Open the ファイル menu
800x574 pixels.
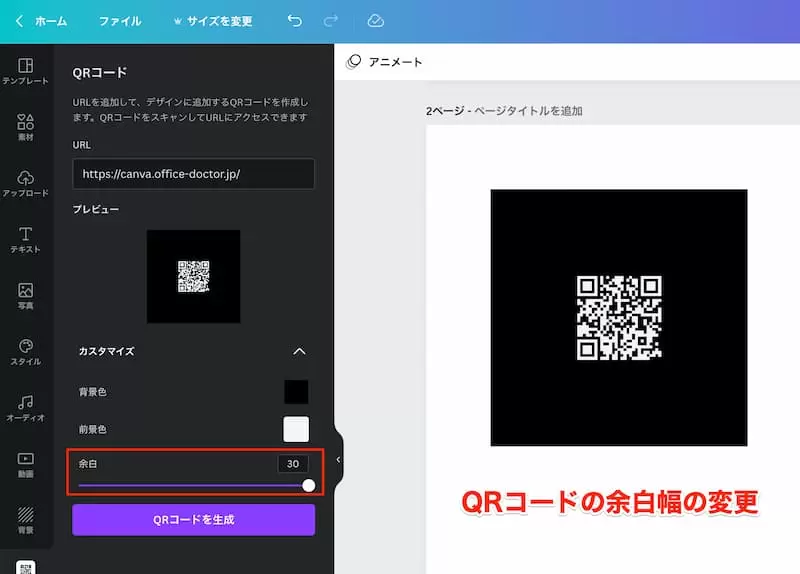(x=120, y=21)
